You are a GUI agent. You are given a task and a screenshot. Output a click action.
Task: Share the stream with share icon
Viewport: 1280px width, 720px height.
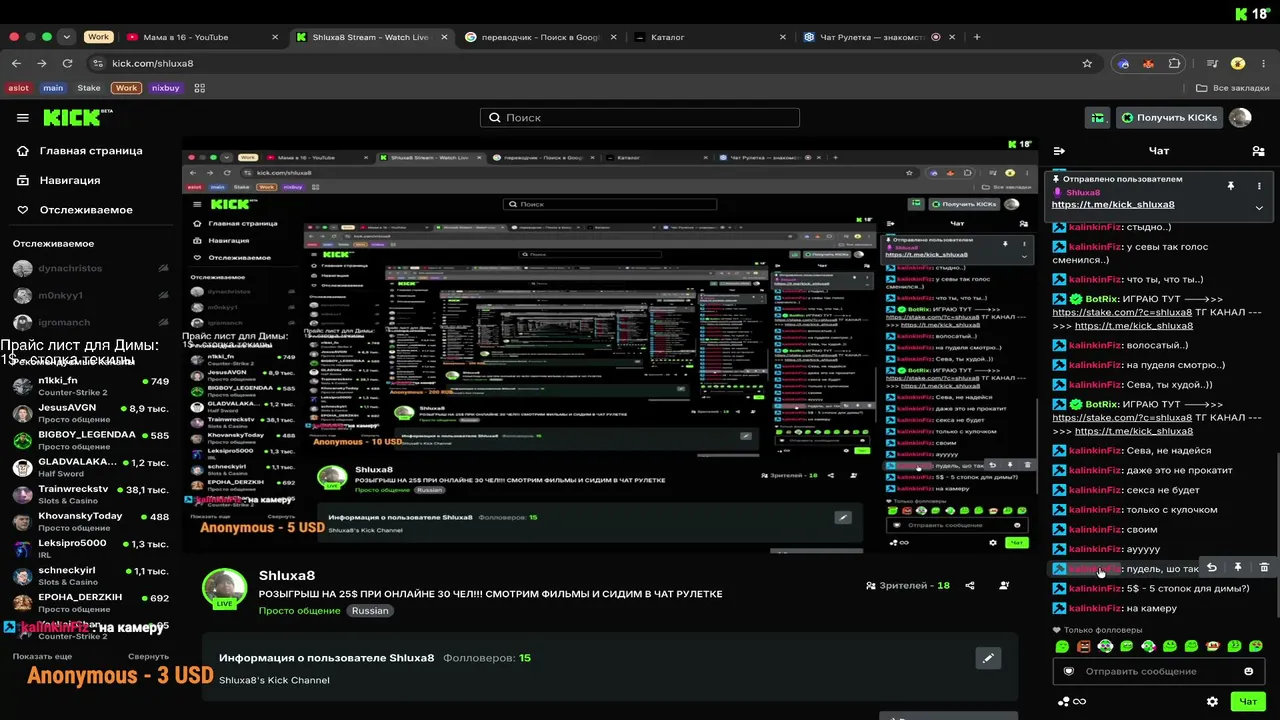point(970,586)
